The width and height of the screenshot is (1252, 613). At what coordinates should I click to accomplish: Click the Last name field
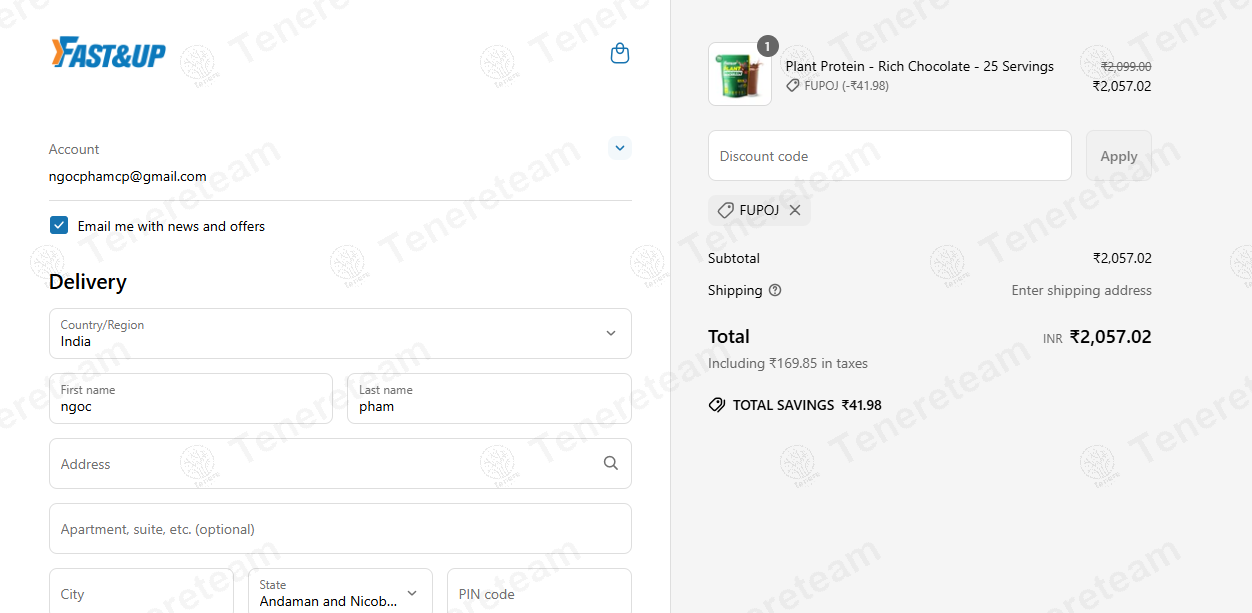[x=489, y=398]
